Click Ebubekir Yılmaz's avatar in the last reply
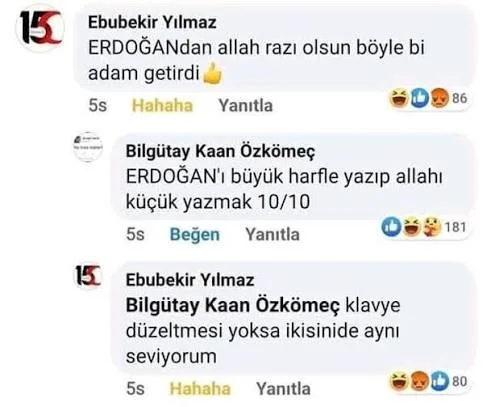Screen dimensions: 491x407 pyautogui.click(x=88, y=276)
